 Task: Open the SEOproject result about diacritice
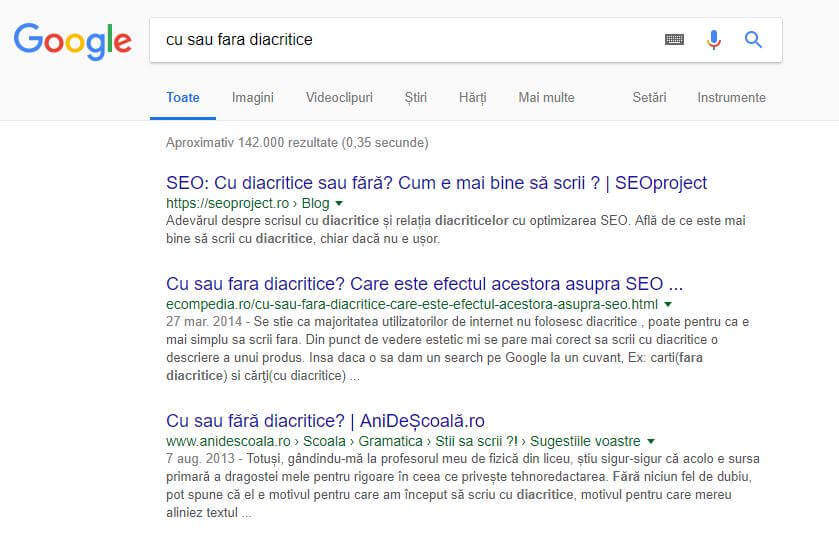coord(437,183)
